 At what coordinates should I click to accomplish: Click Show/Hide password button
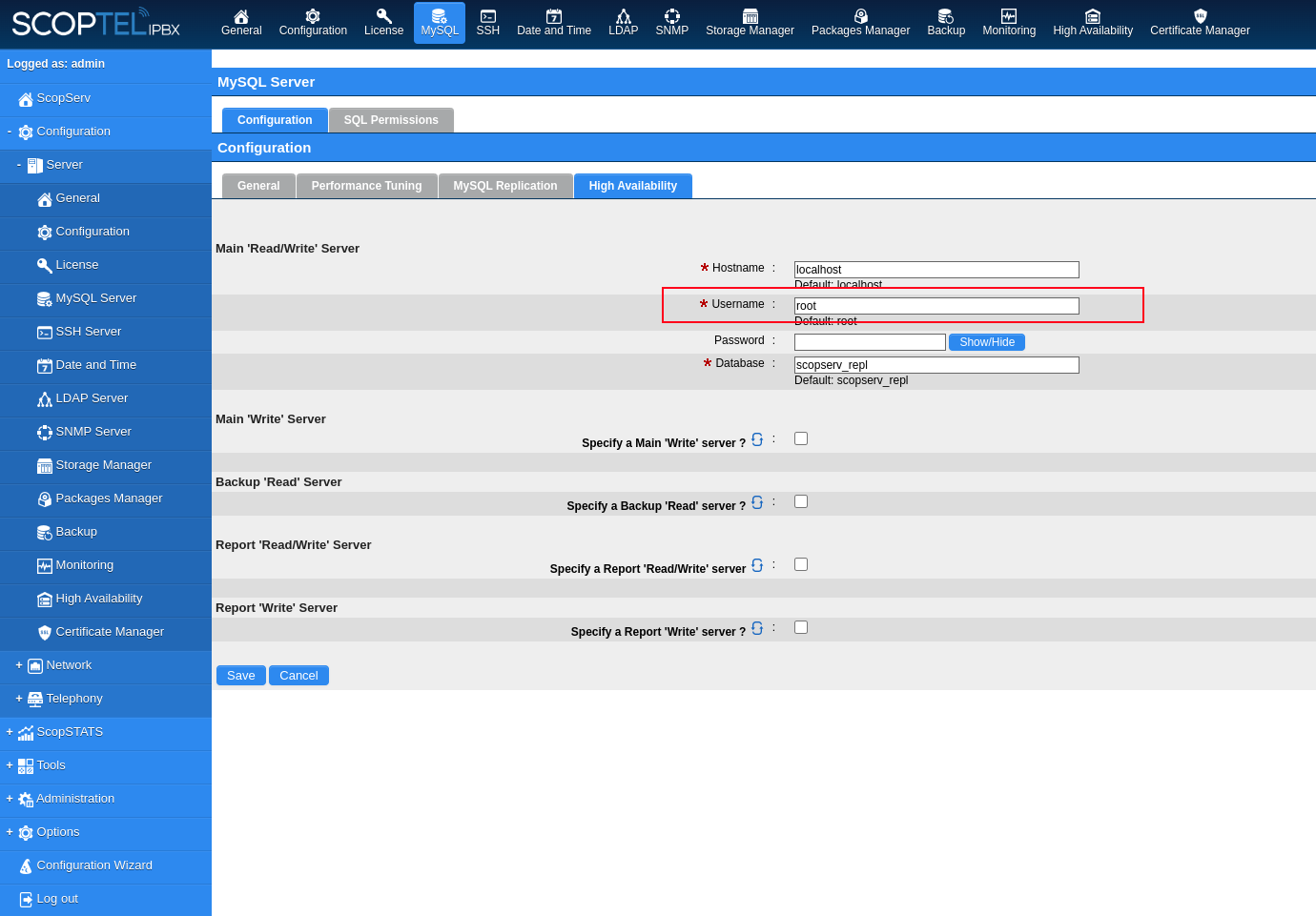click(x=987, y=342)
